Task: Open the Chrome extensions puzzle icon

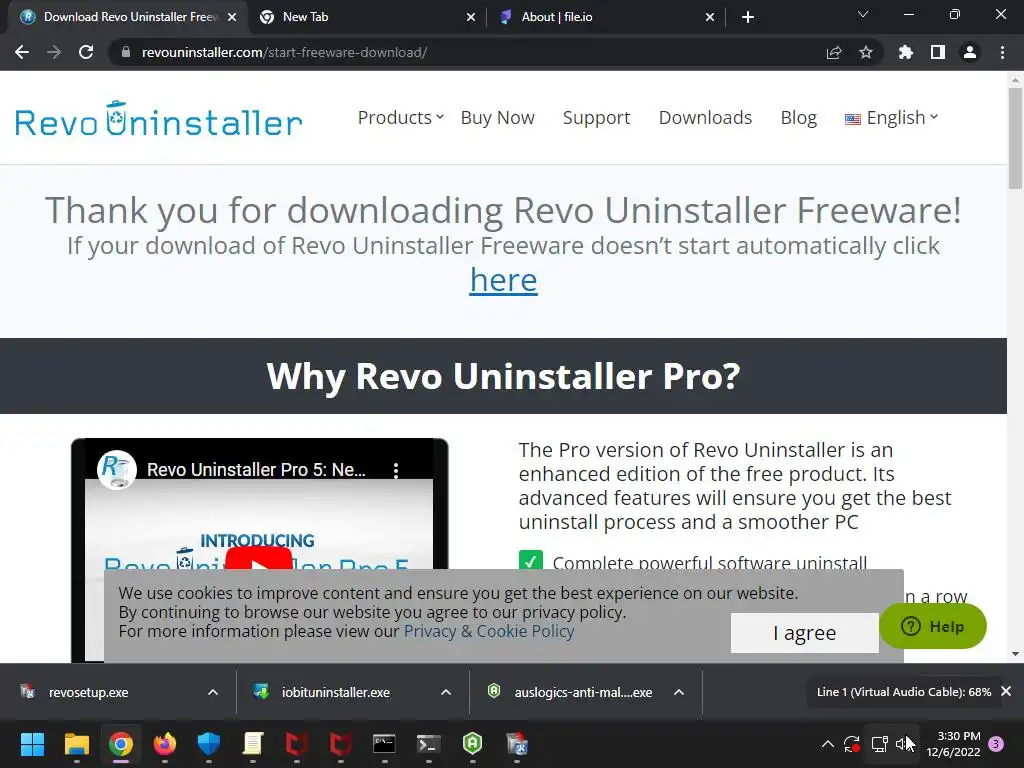Action: 906,52
